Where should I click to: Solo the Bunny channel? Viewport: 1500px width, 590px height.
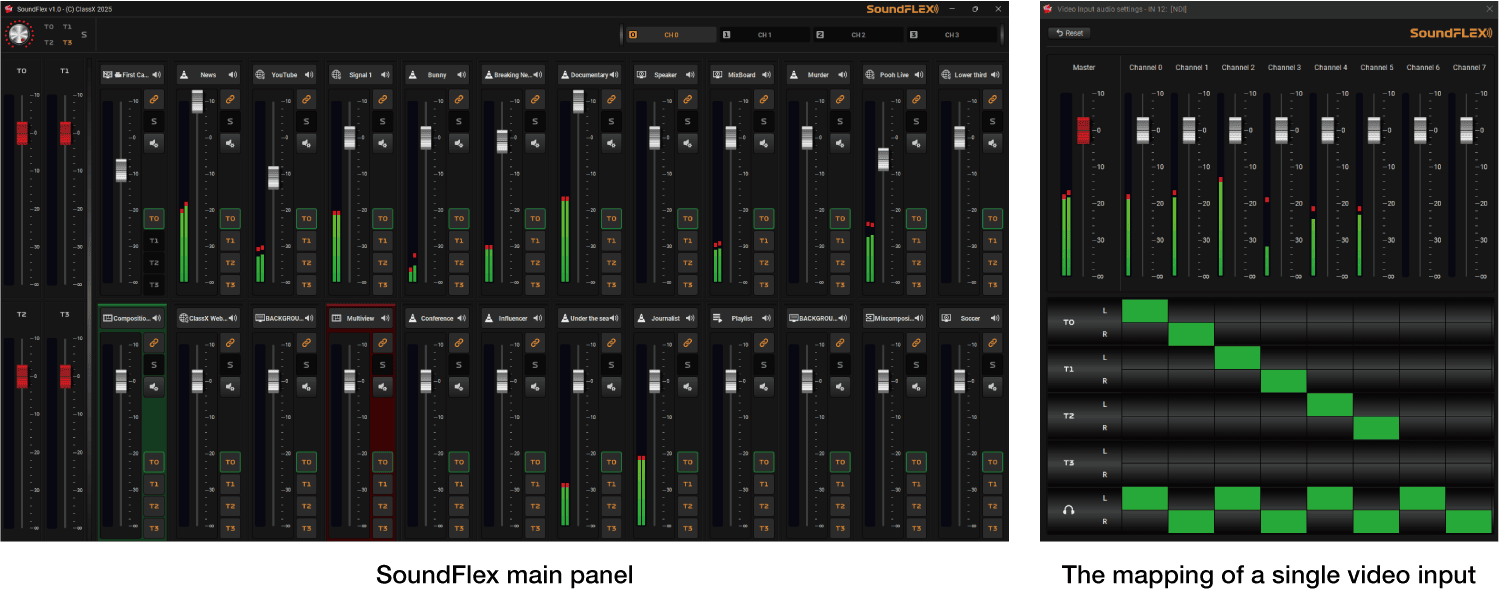pyautogui.click(x=459, y=121)
